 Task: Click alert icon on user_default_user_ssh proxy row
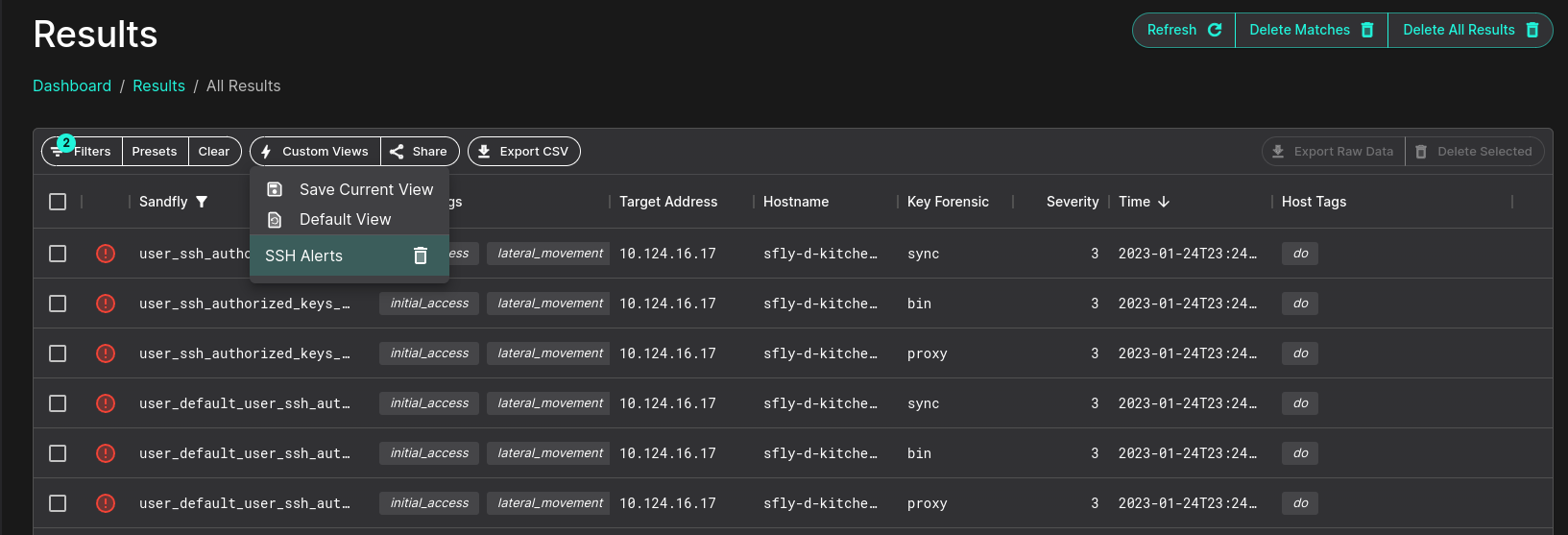coord(106,503)
